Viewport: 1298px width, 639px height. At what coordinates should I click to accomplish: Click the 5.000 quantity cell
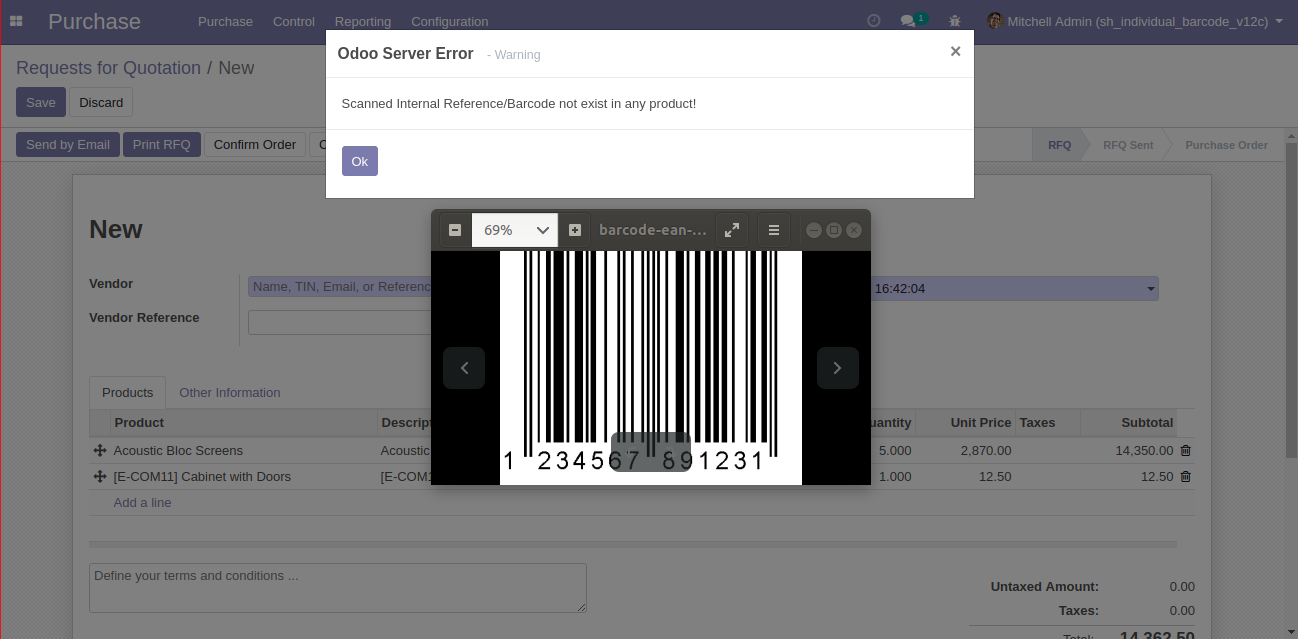[893, 451]
